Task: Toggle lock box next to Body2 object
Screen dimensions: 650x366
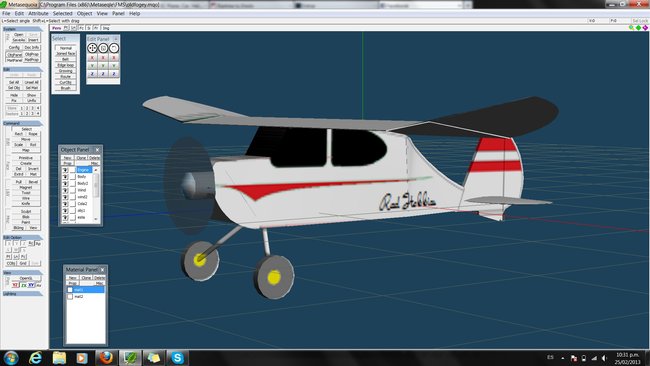Action: click(73, 183)
